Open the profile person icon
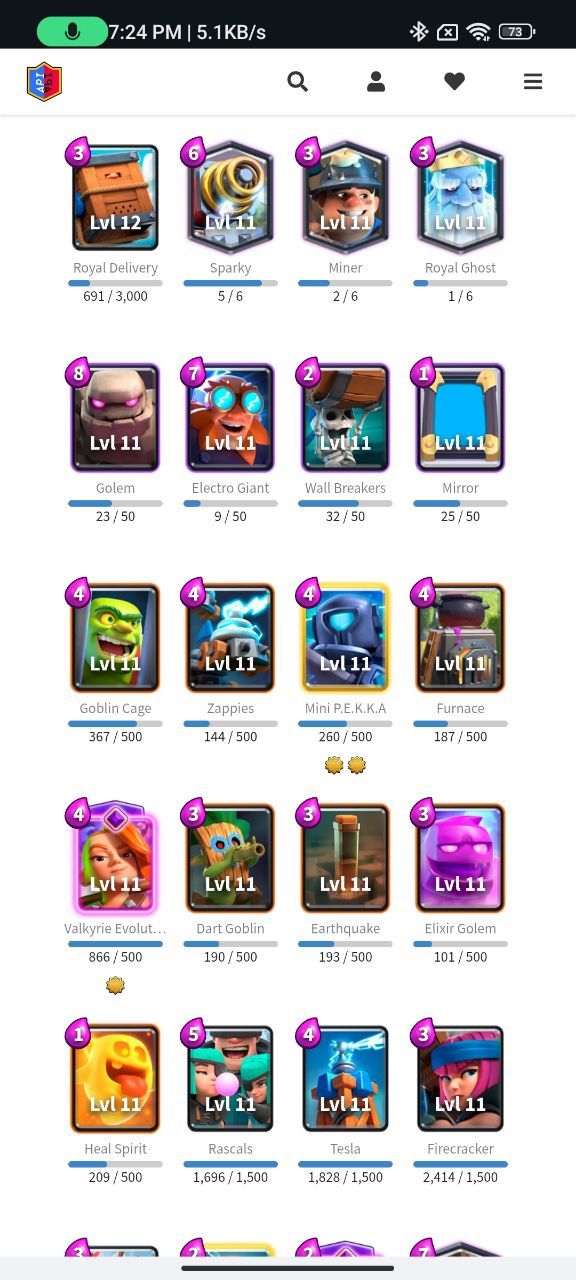Viewport: 576px width, 1280px height. click(x=376, y=82)
